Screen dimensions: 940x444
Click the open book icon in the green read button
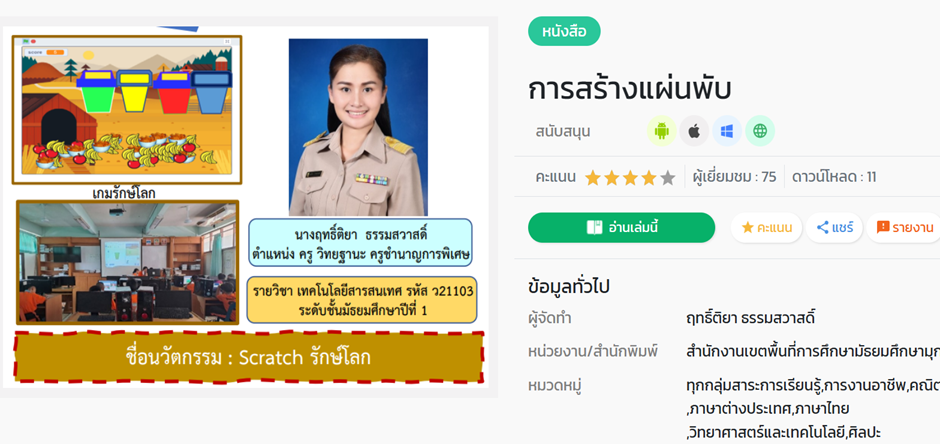tap(594, 228)
